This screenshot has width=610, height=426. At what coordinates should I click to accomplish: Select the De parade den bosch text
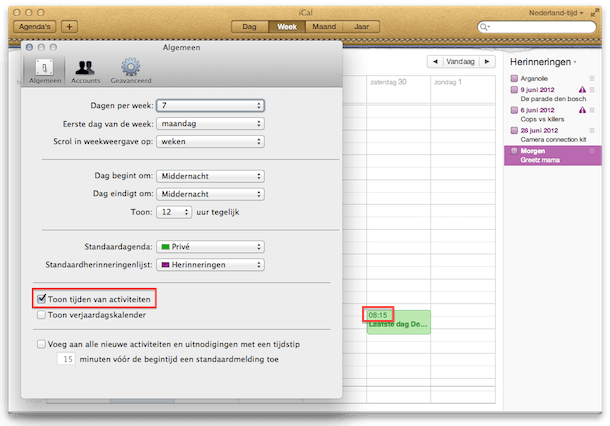coord(553,99)
